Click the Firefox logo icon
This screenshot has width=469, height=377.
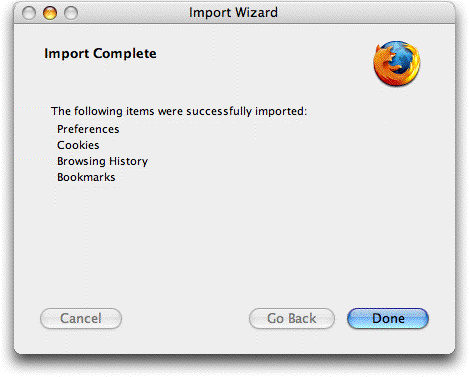[396, 63]
